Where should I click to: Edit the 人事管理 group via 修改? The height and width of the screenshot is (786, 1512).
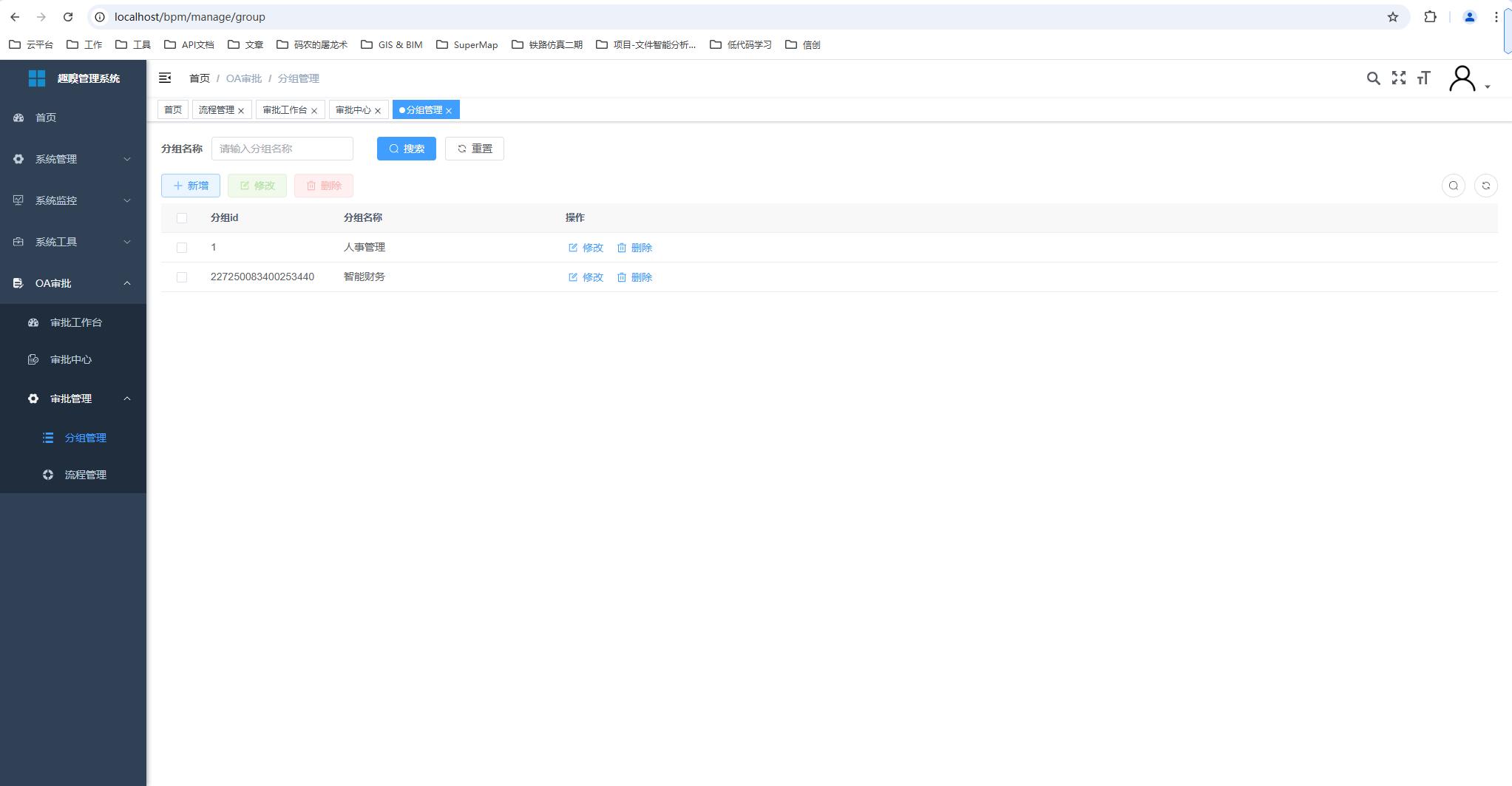(586, 248)
